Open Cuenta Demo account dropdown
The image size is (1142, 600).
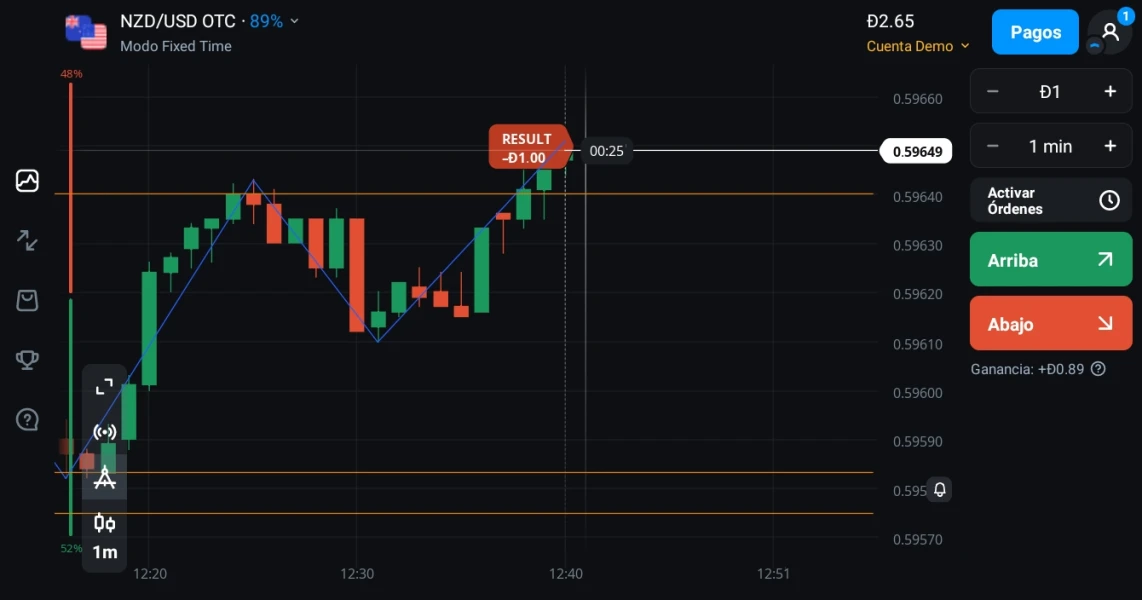918,46
